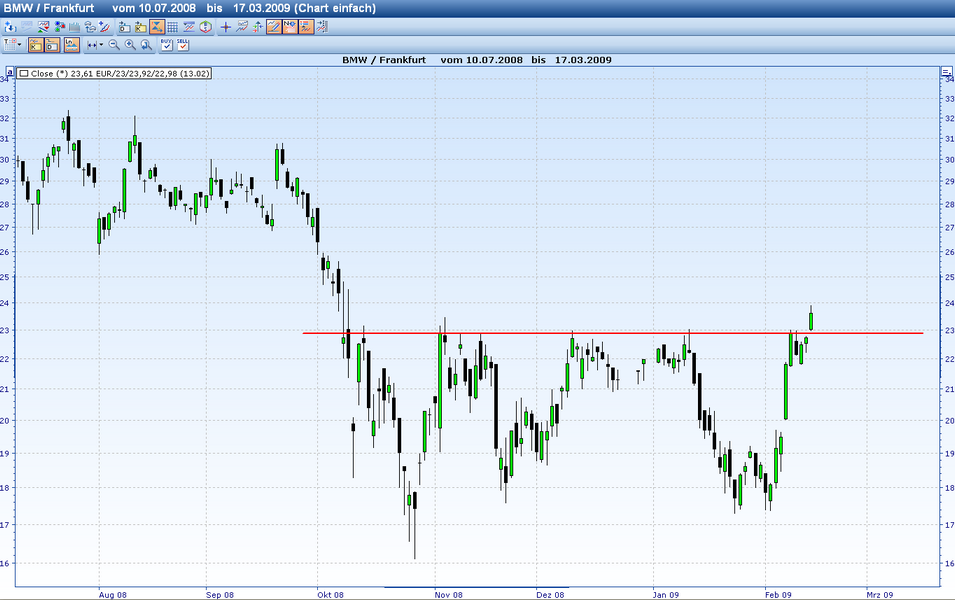Click the chart with dotted vertical line icon
The image size is (955, 600).
(322, 27)
